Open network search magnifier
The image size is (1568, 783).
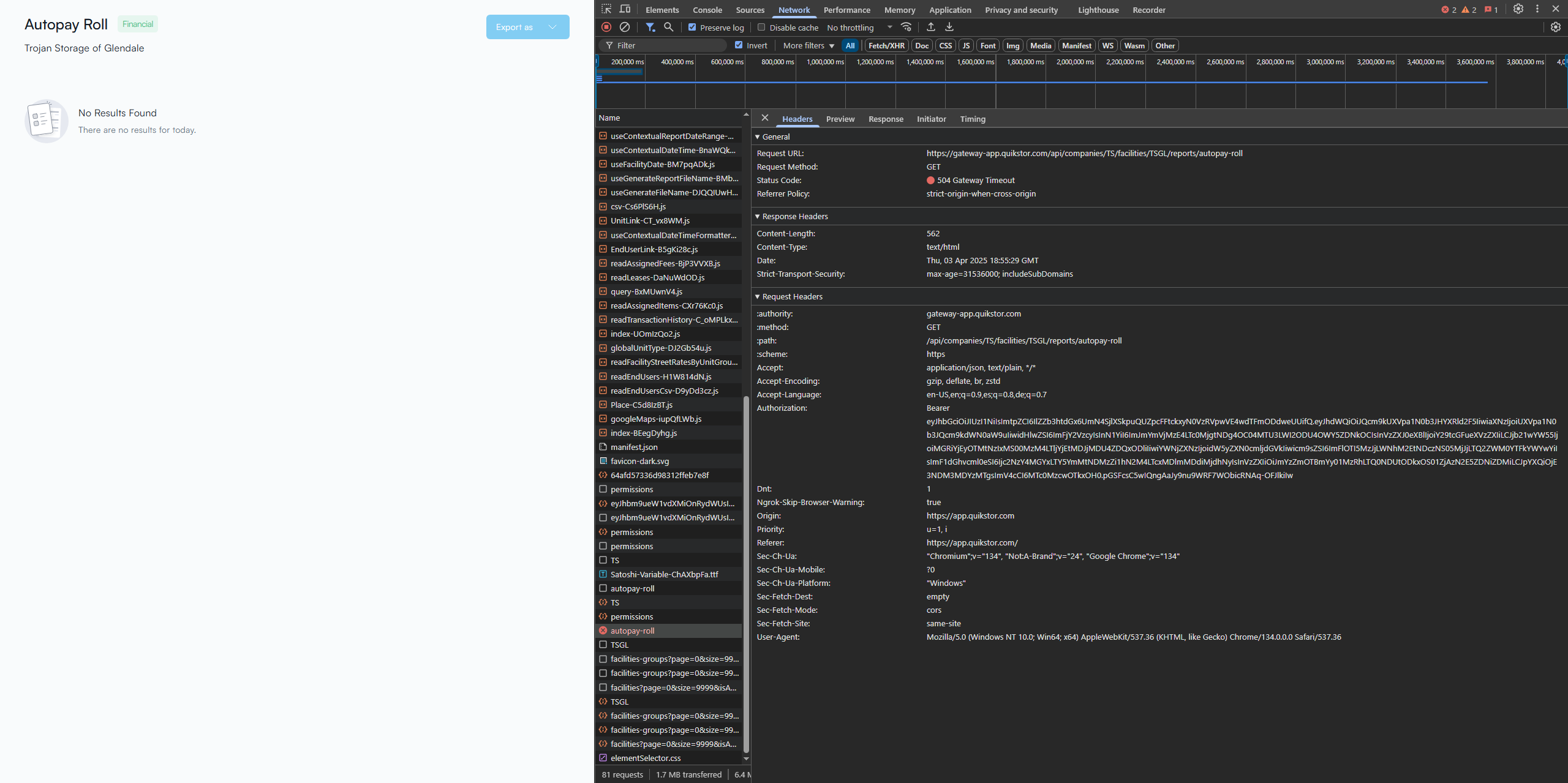pos(669,27)
